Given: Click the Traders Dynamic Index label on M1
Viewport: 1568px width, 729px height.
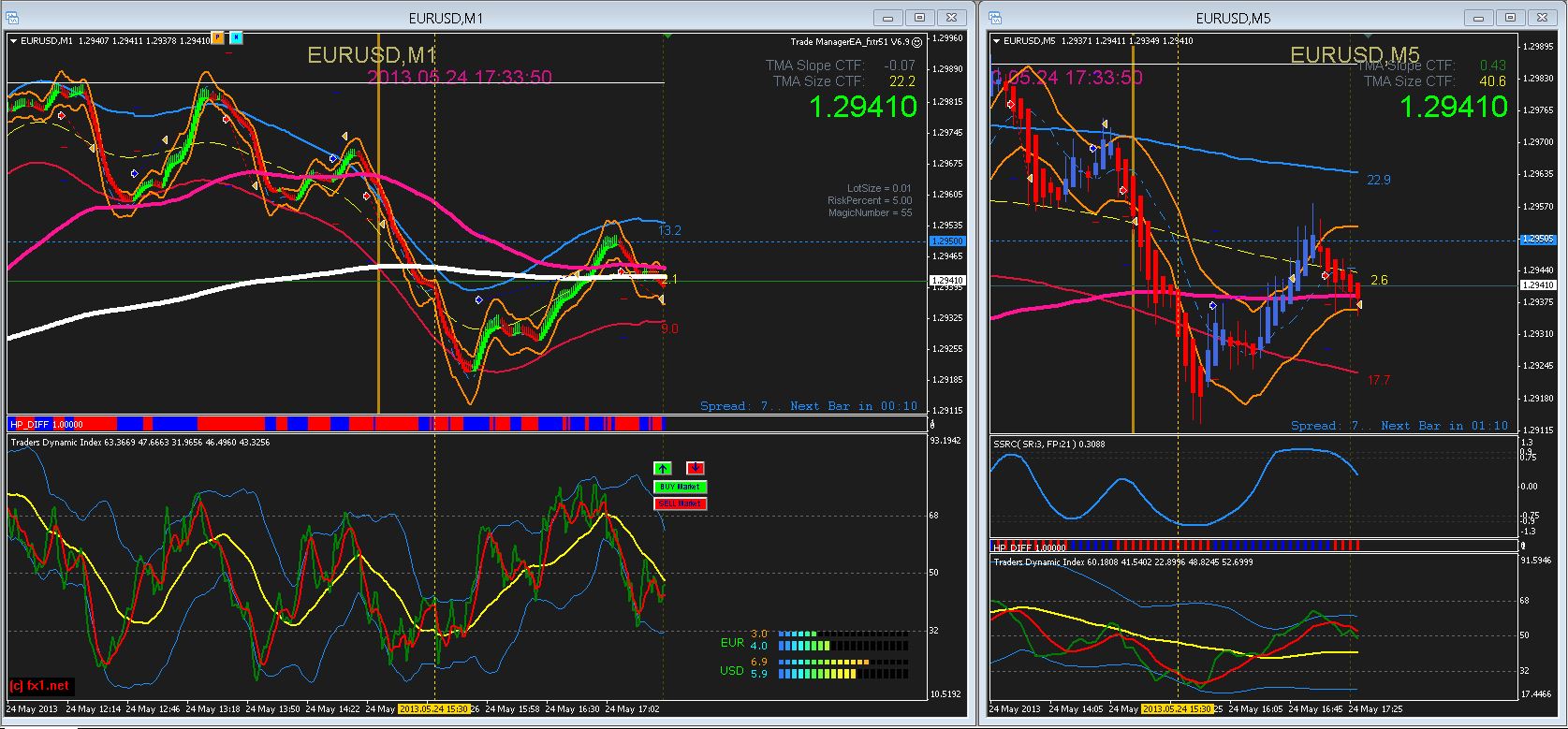Looking at the screenshot, I should click(139, 442).
